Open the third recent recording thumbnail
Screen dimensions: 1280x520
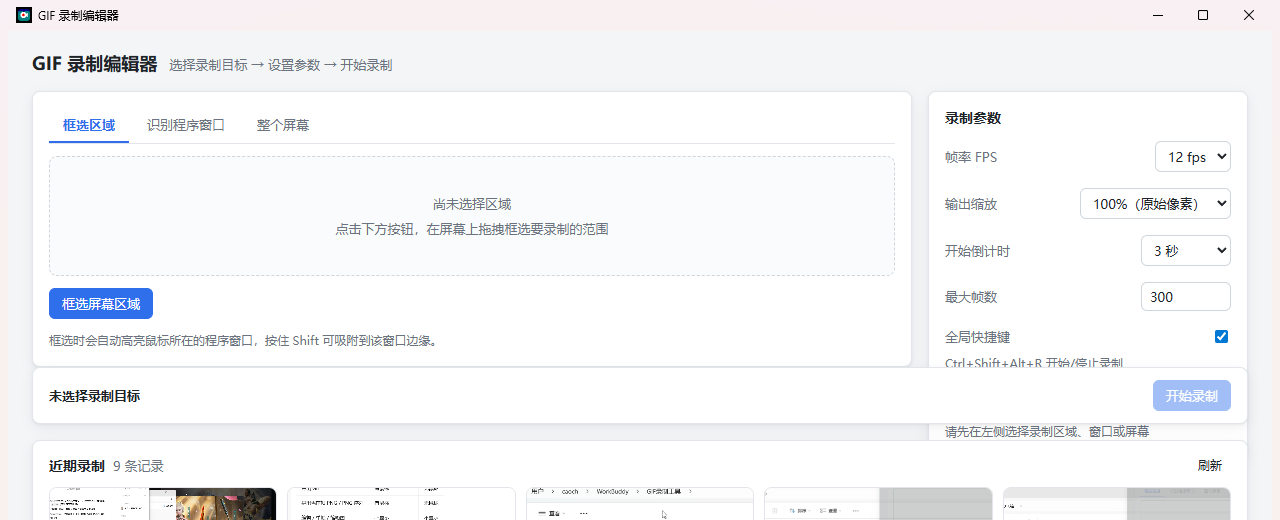pyautogui.click(x=640, y=504)
